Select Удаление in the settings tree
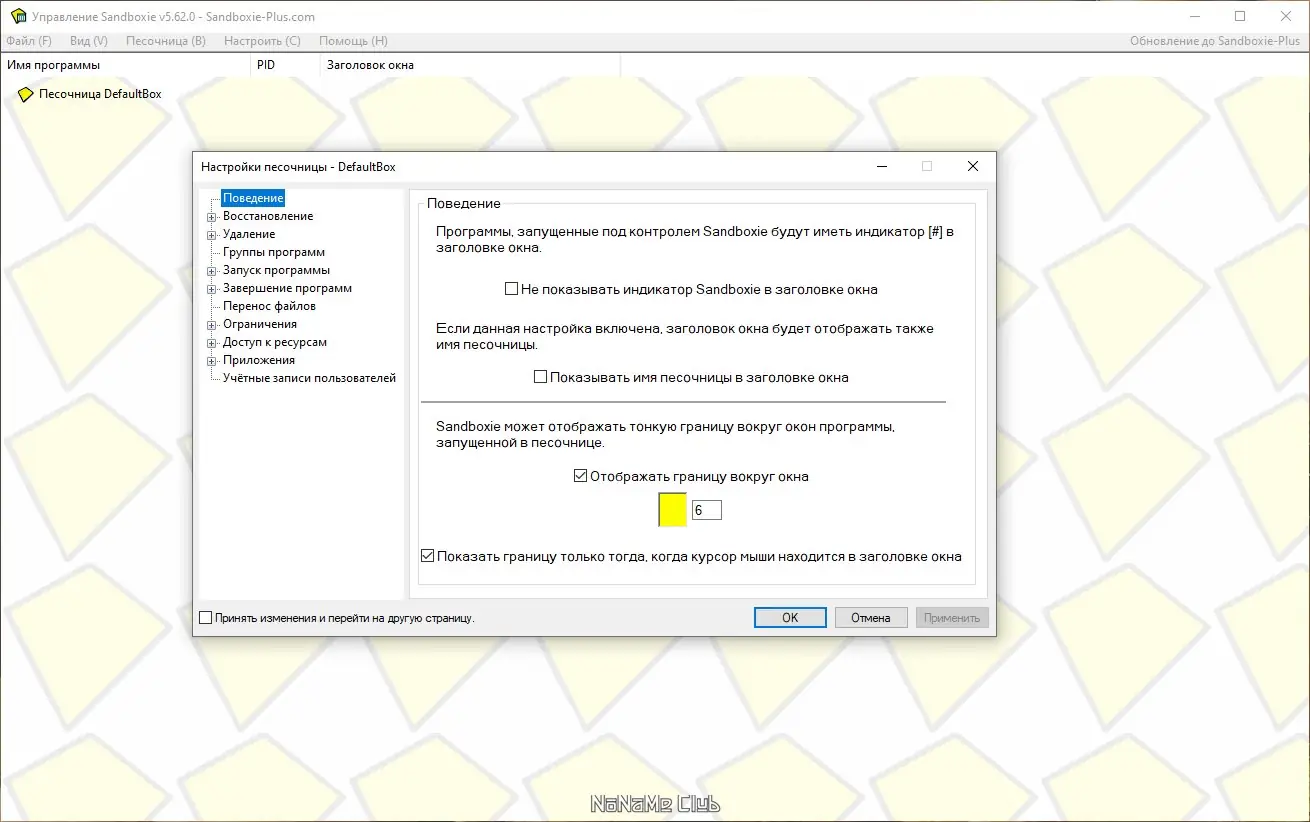This screenshot has width=1310, height=822. point(249,234)
